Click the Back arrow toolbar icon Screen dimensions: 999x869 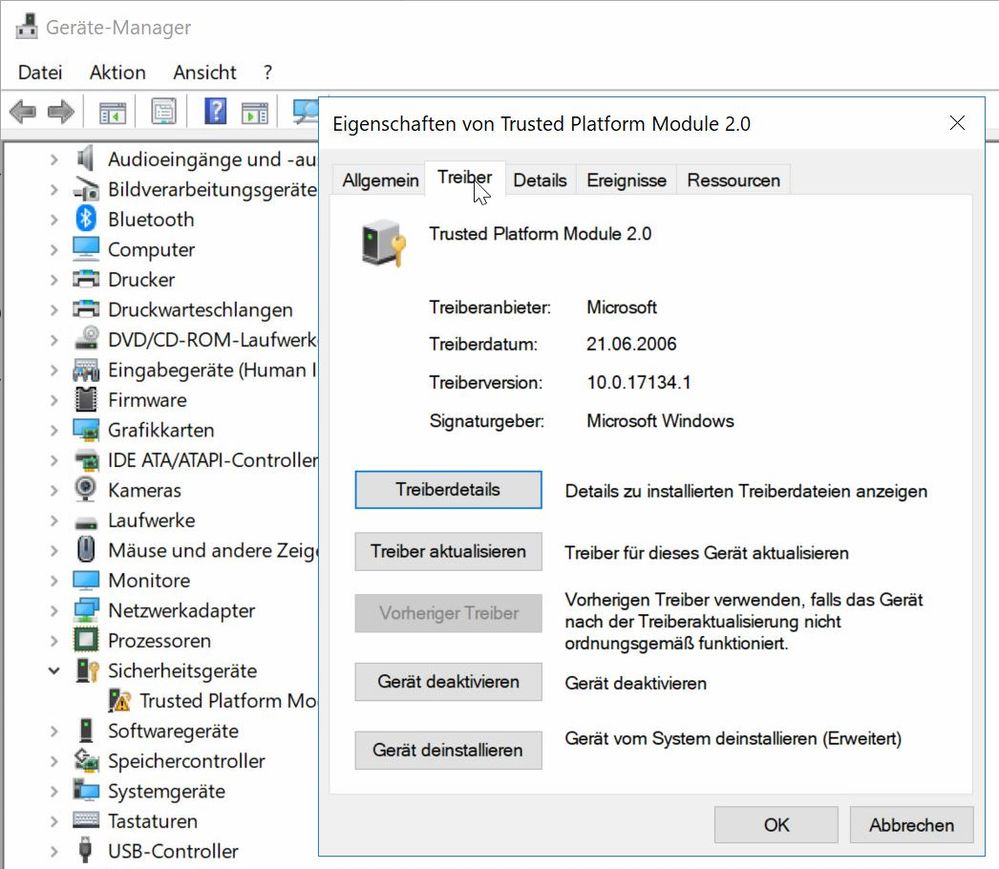coord(22,112)
